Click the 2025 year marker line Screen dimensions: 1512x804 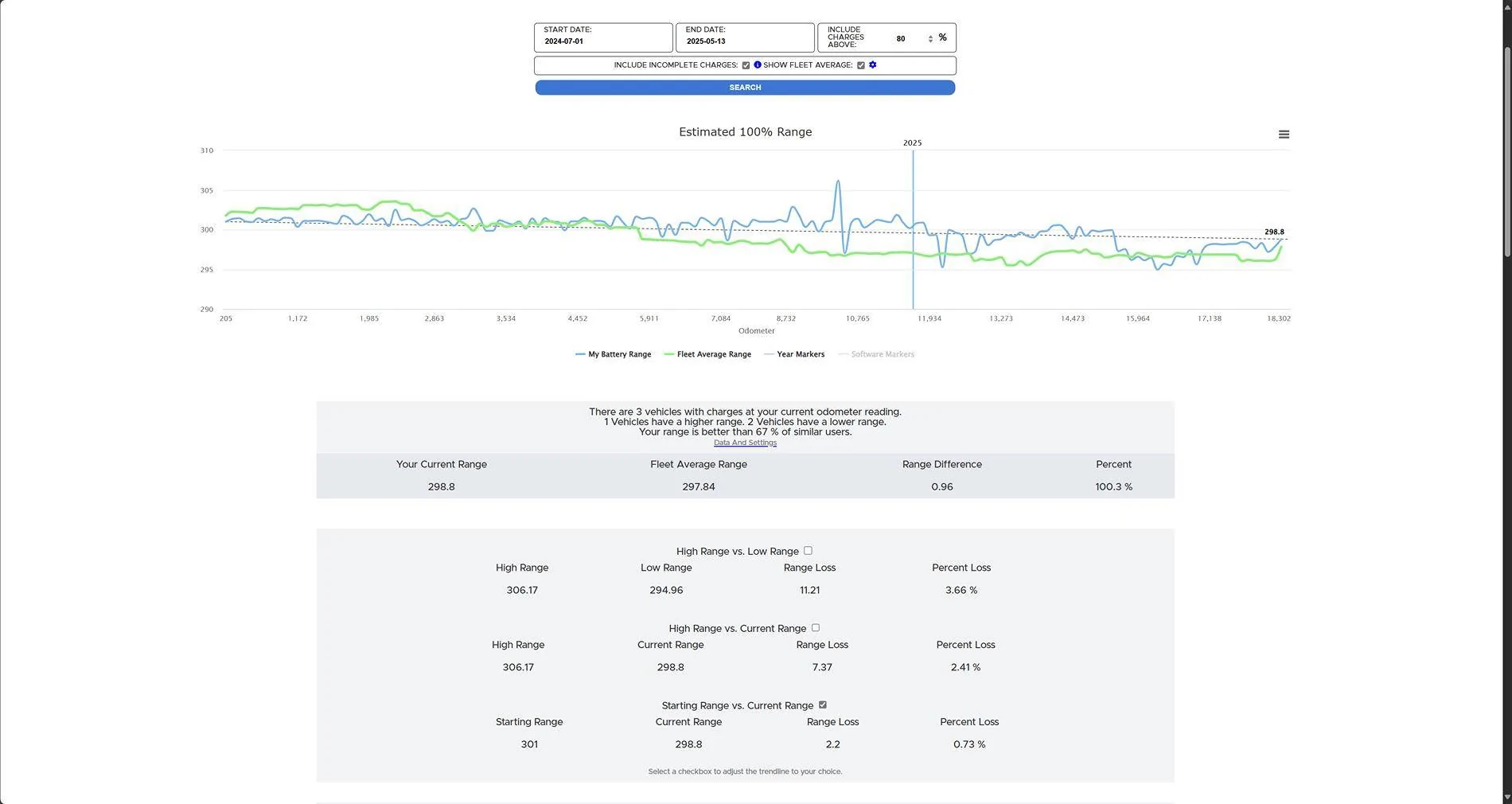coord(913,231)
